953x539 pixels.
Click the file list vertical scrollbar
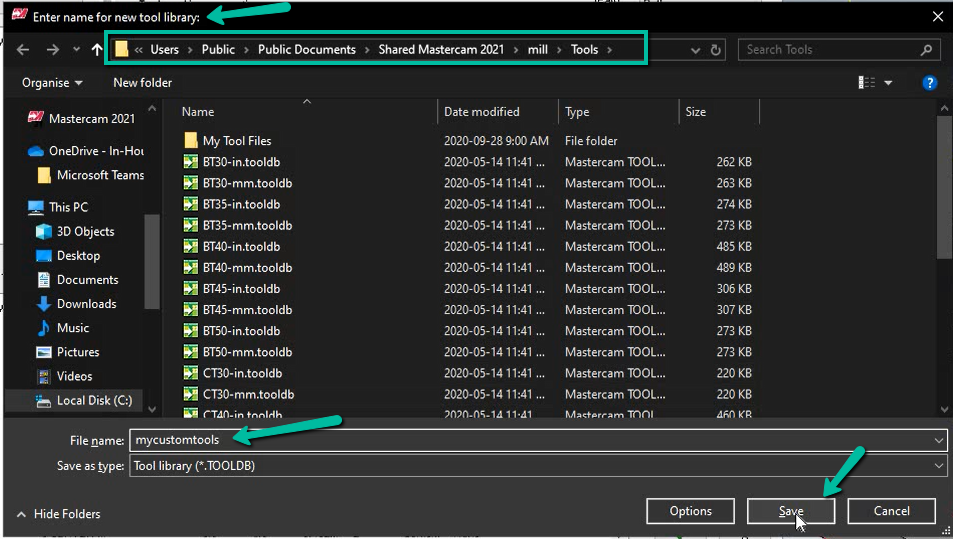click(x=944, y=187)
